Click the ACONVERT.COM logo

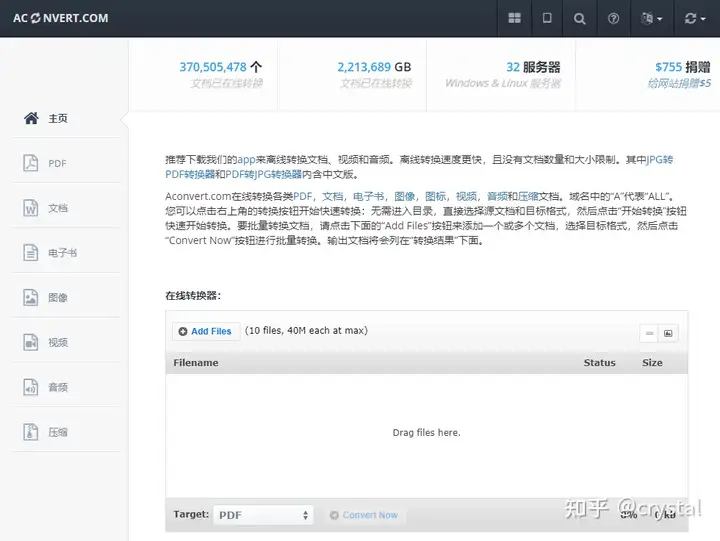point(61,18)
